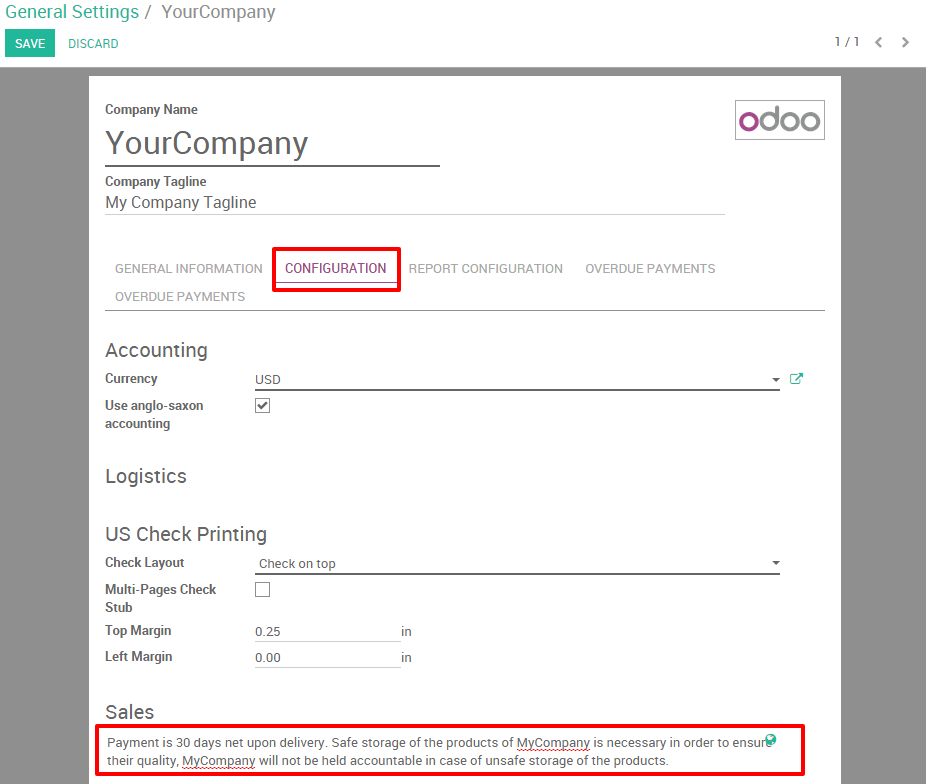Go to the previous record arrow
The height and width of the screenshot is (784, 926).
pyautogui.click(x=879, y=43)
